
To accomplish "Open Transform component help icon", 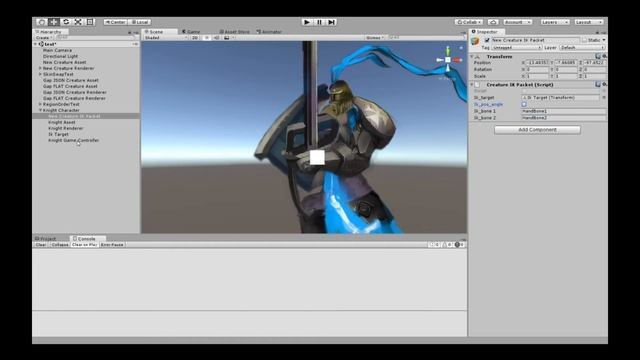I will click(598, 56).
